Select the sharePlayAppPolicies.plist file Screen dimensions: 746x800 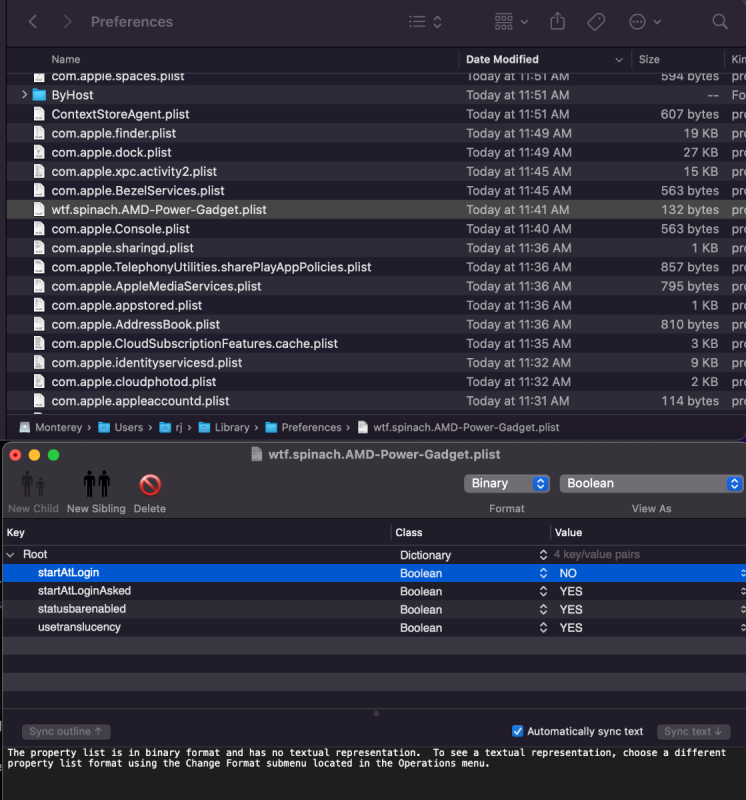(211, 267)
